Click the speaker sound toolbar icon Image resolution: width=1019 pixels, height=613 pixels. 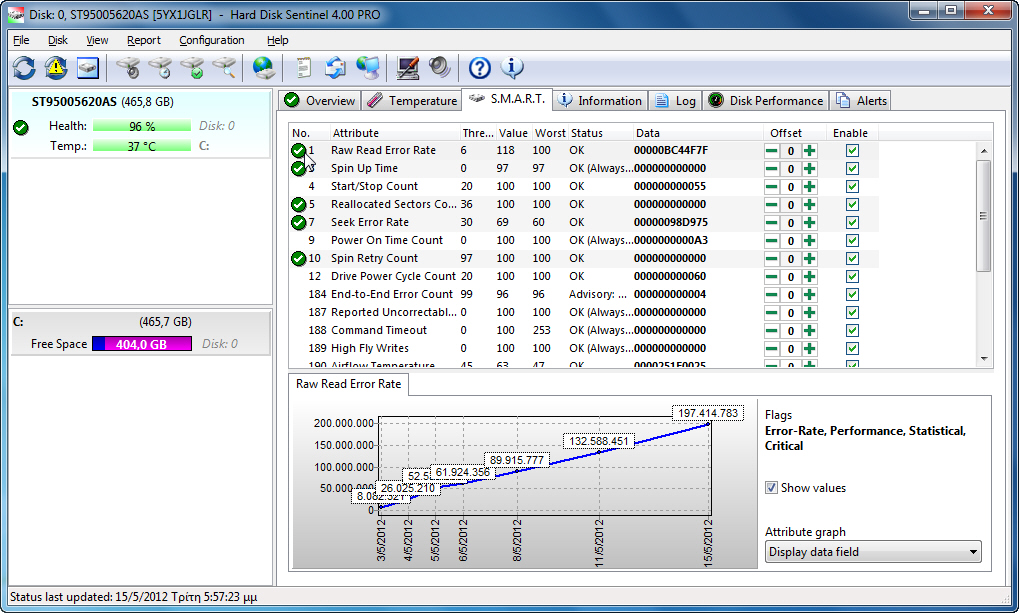pos(440,68)
